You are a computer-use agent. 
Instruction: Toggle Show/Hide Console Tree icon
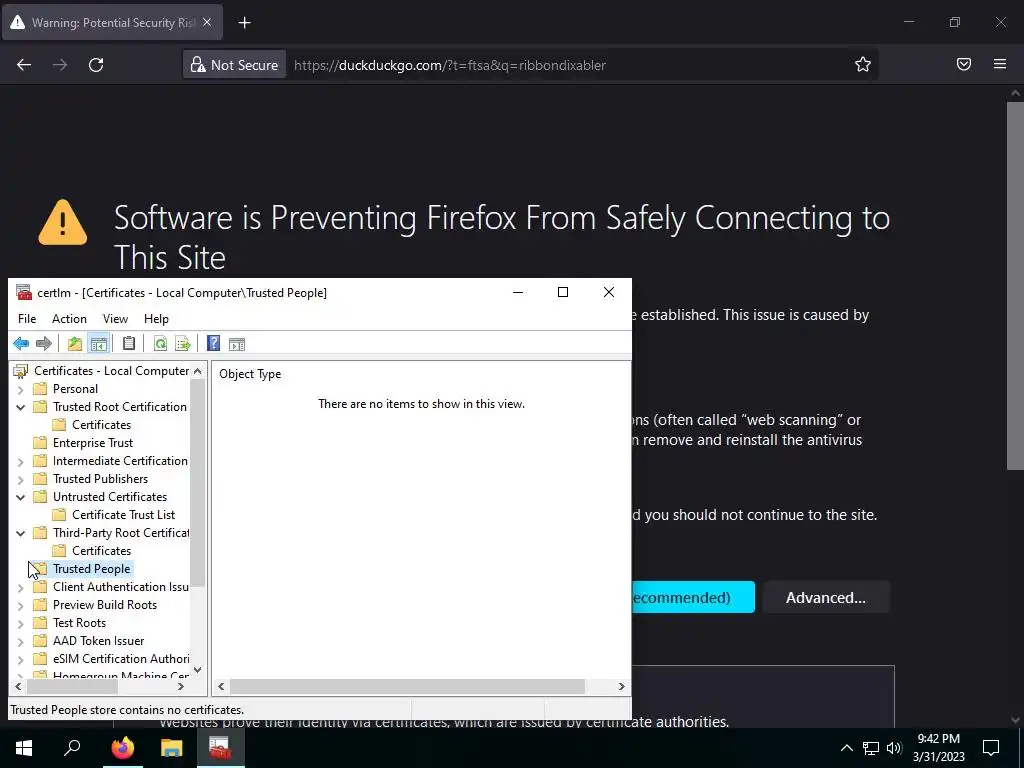tap(99, 344)
